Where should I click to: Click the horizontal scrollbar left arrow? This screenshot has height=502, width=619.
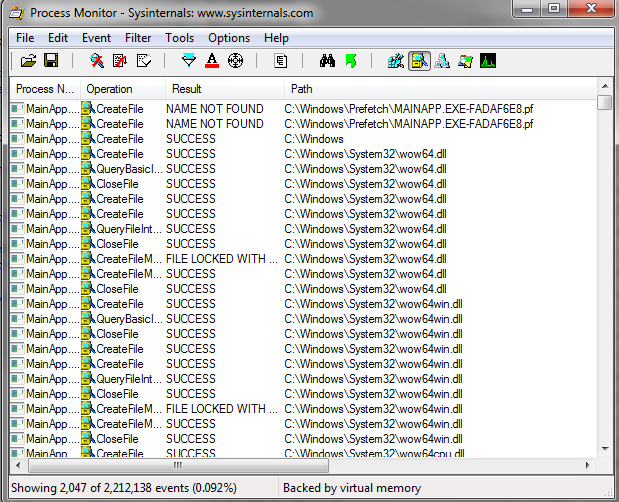point(18,465)
